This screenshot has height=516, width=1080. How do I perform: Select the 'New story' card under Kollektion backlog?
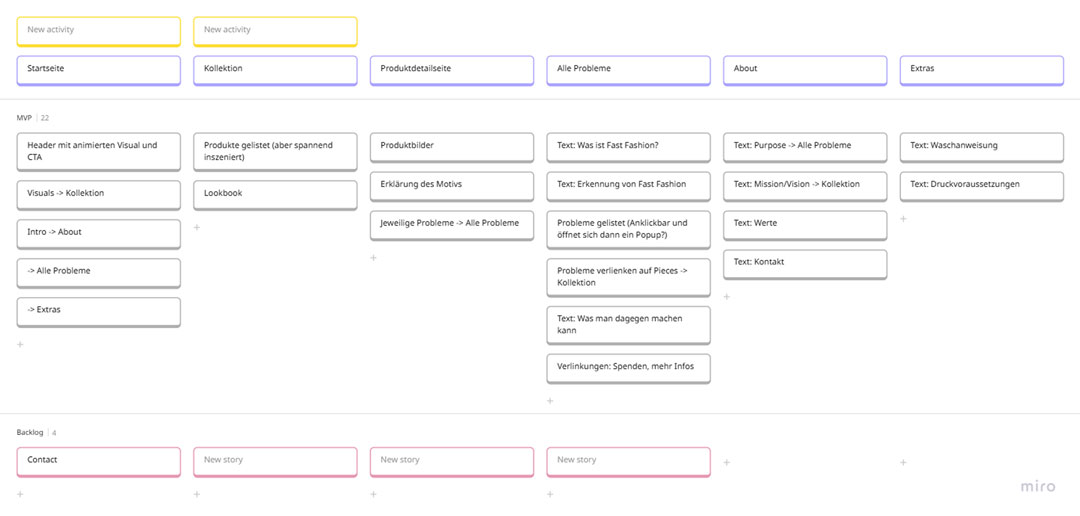275,461
